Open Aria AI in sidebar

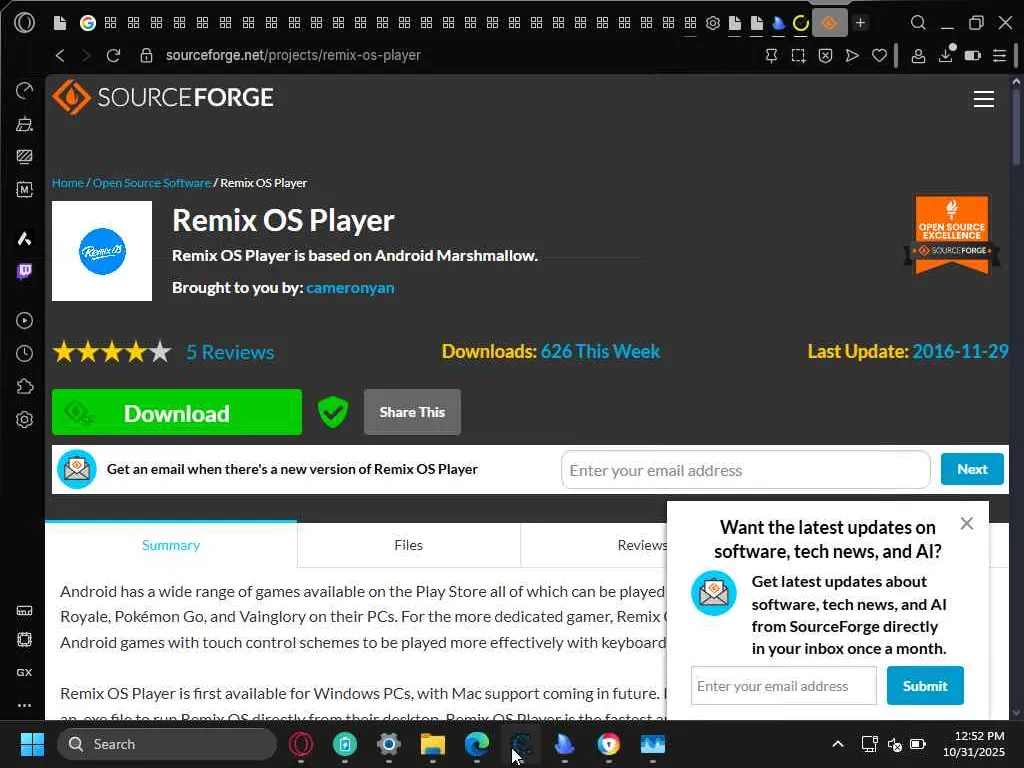coord(24,238)
